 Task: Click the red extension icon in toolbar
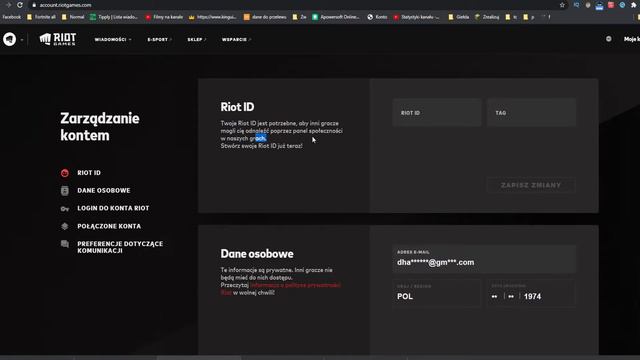[611, 5]
